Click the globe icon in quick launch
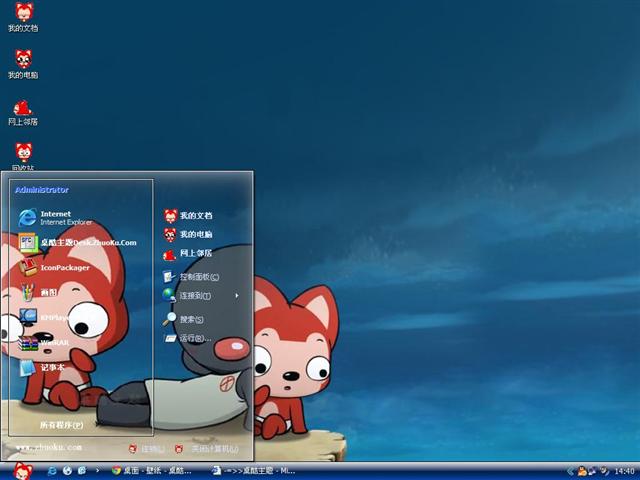Viewport: 640px width, 480px height. click(67, 471)
